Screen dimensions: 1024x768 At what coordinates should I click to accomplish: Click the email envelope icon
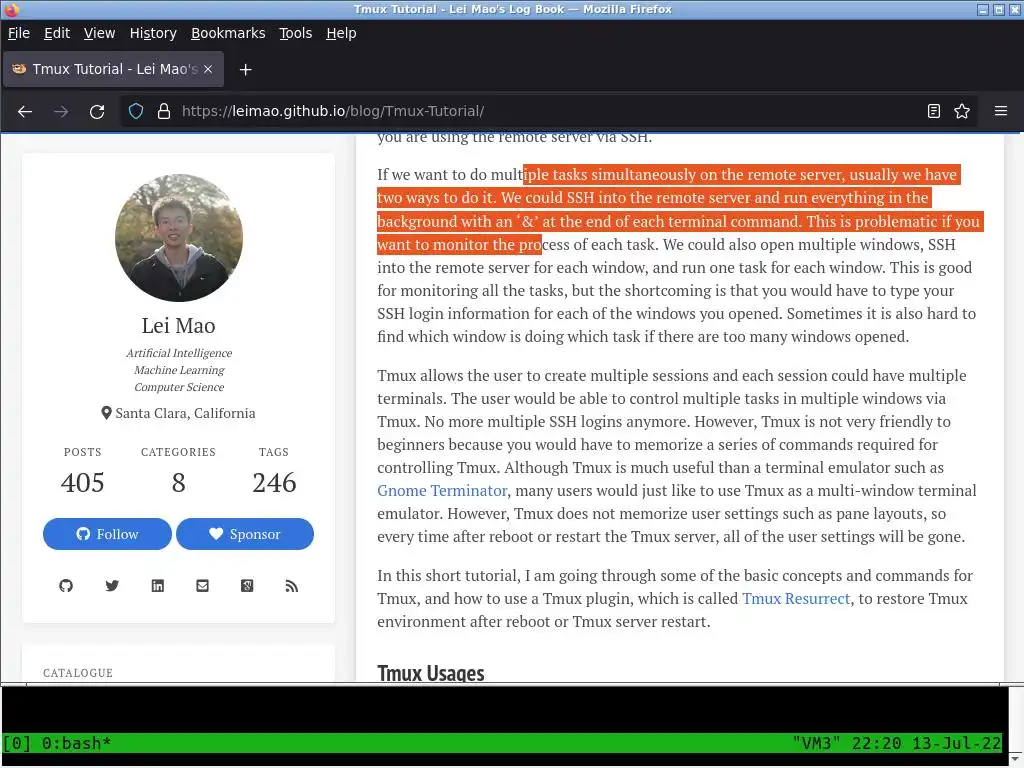202,586
